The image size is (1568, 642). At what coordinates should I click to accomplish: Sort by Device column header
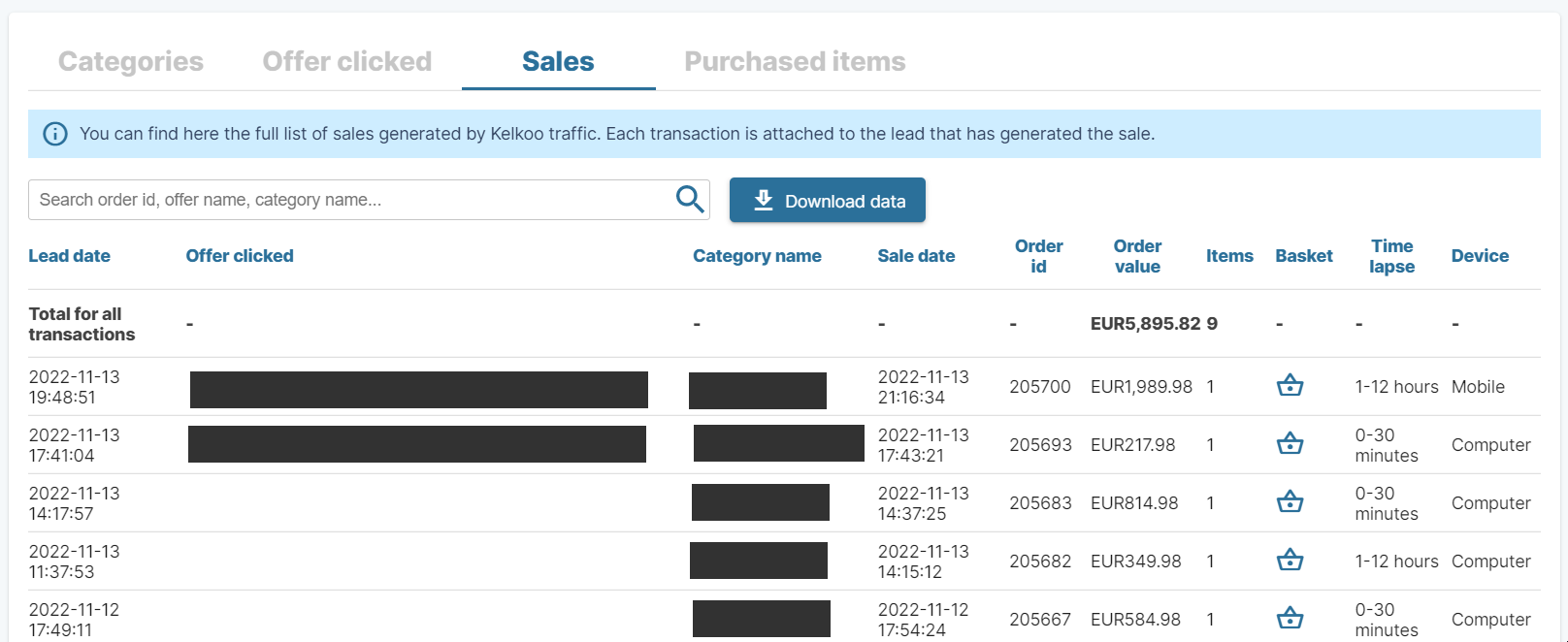tap(1480, 256)
